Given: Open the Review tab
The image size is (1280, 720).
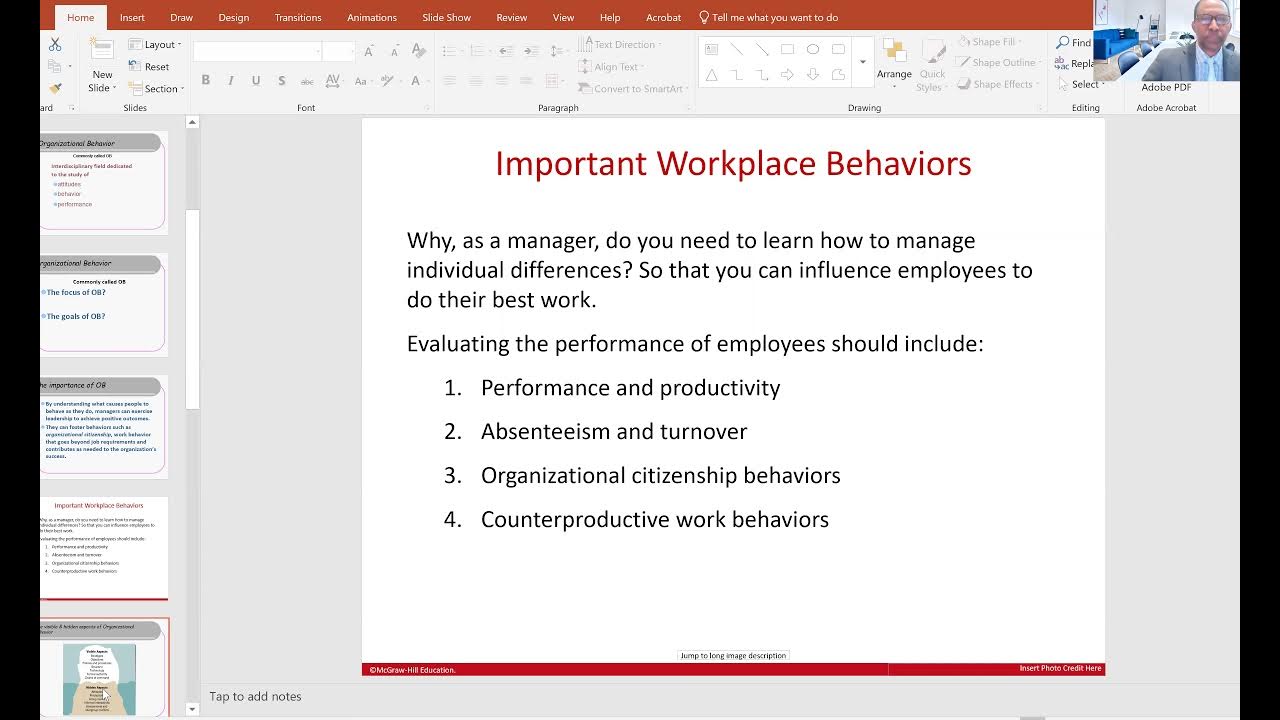Looking at the screenshot, I should 511,17.
